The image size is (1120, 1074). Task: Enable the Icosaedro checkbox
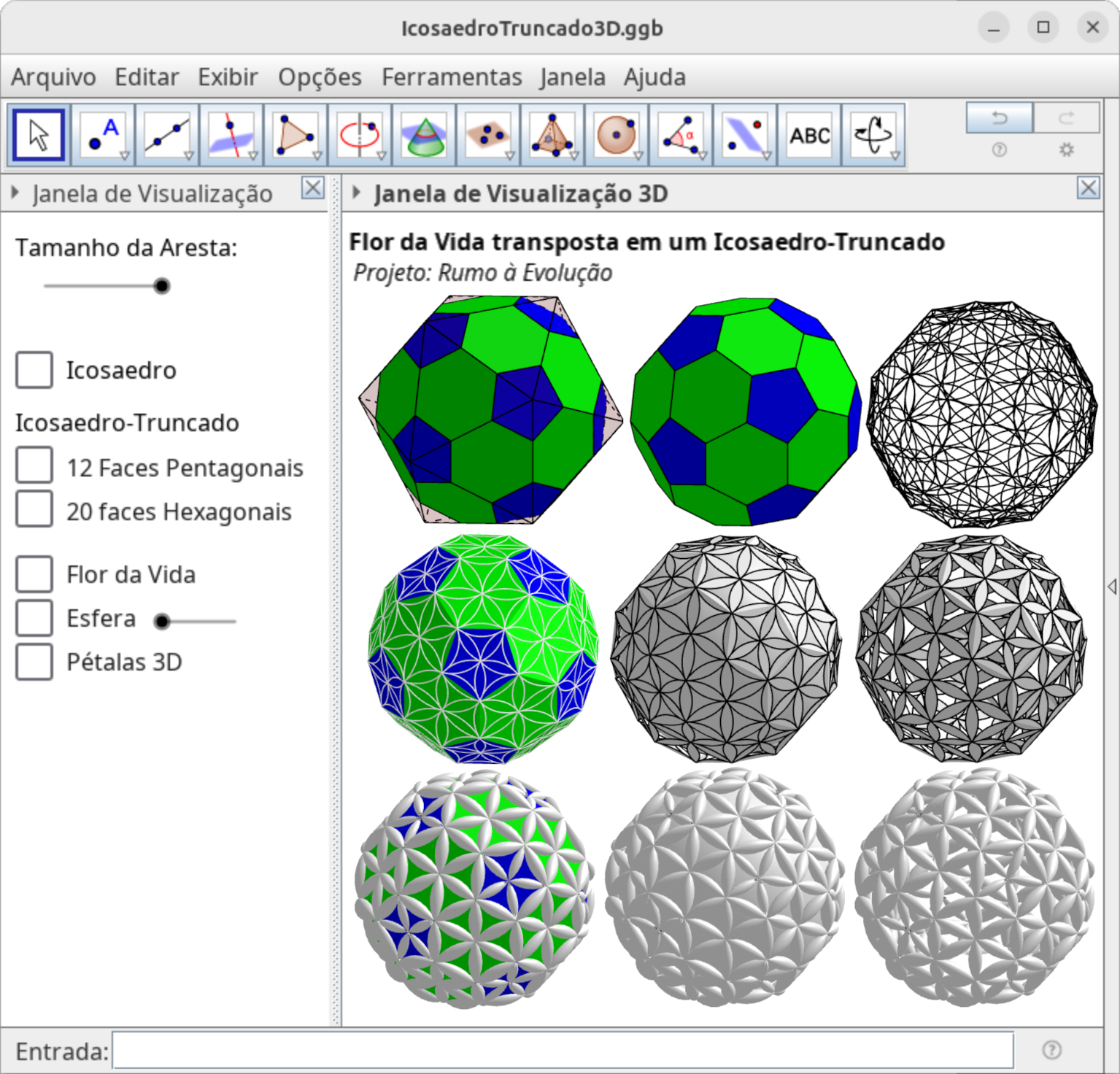(x=34, y=370)
